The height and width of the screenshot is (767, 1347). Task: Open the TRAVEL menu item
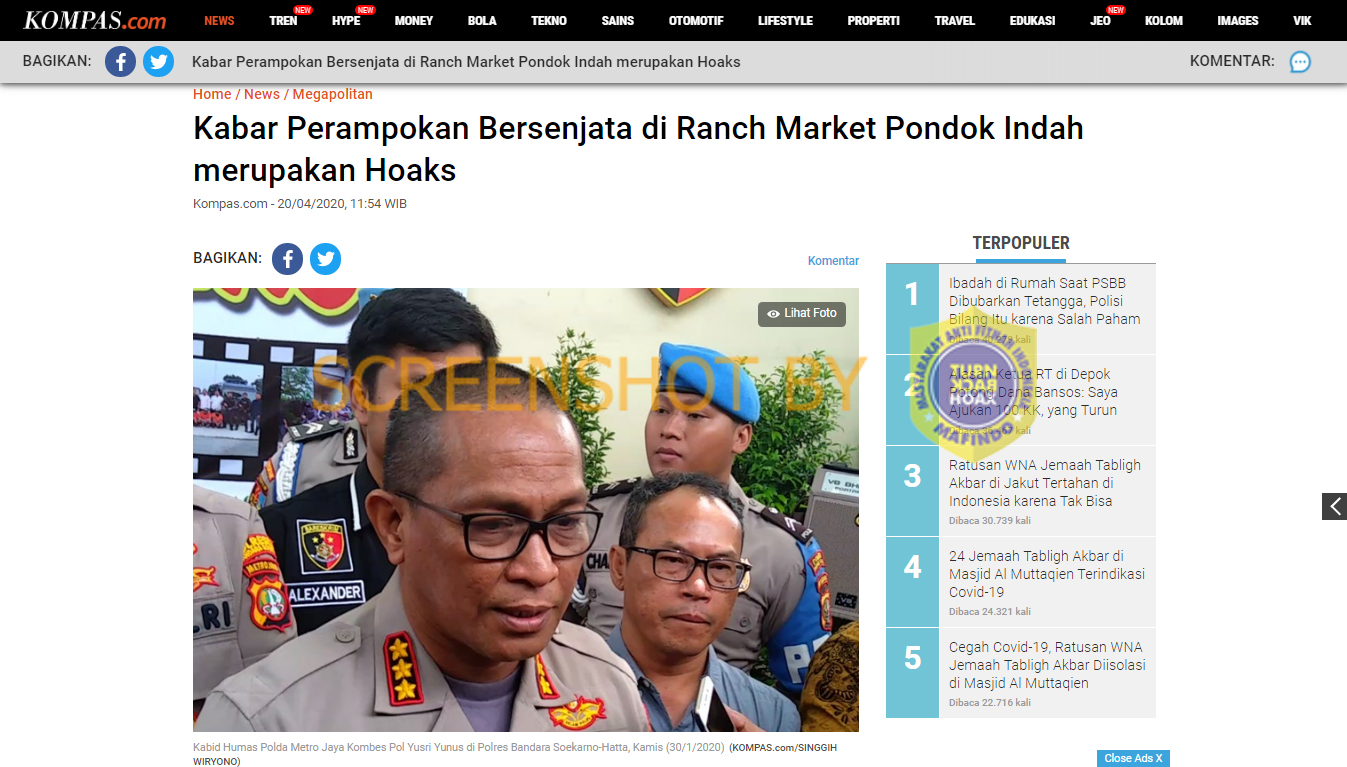pyautogui.click(x=954, y=21)
